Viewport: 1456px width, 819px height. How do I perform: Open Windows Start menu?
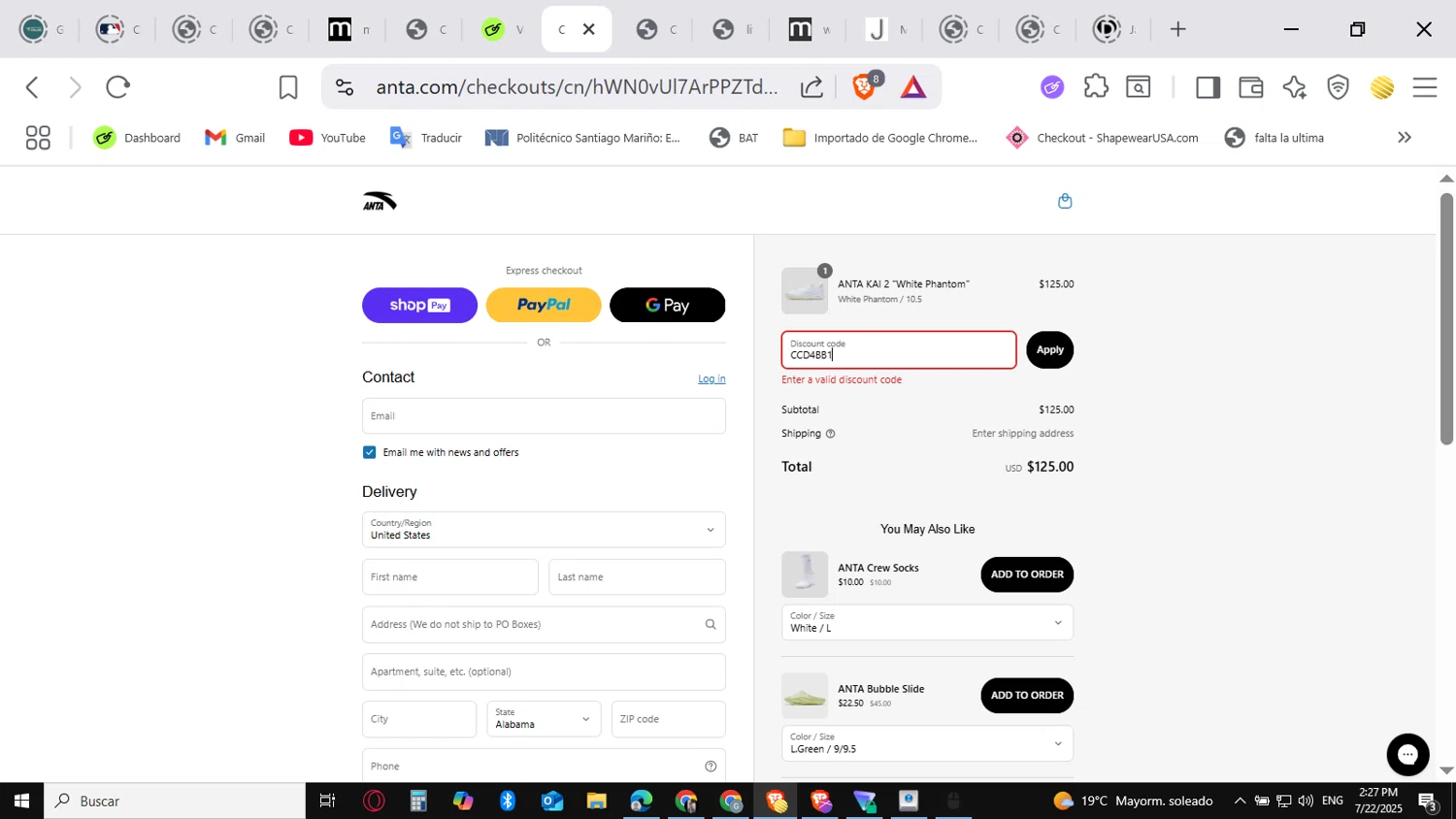pos(21,801)
